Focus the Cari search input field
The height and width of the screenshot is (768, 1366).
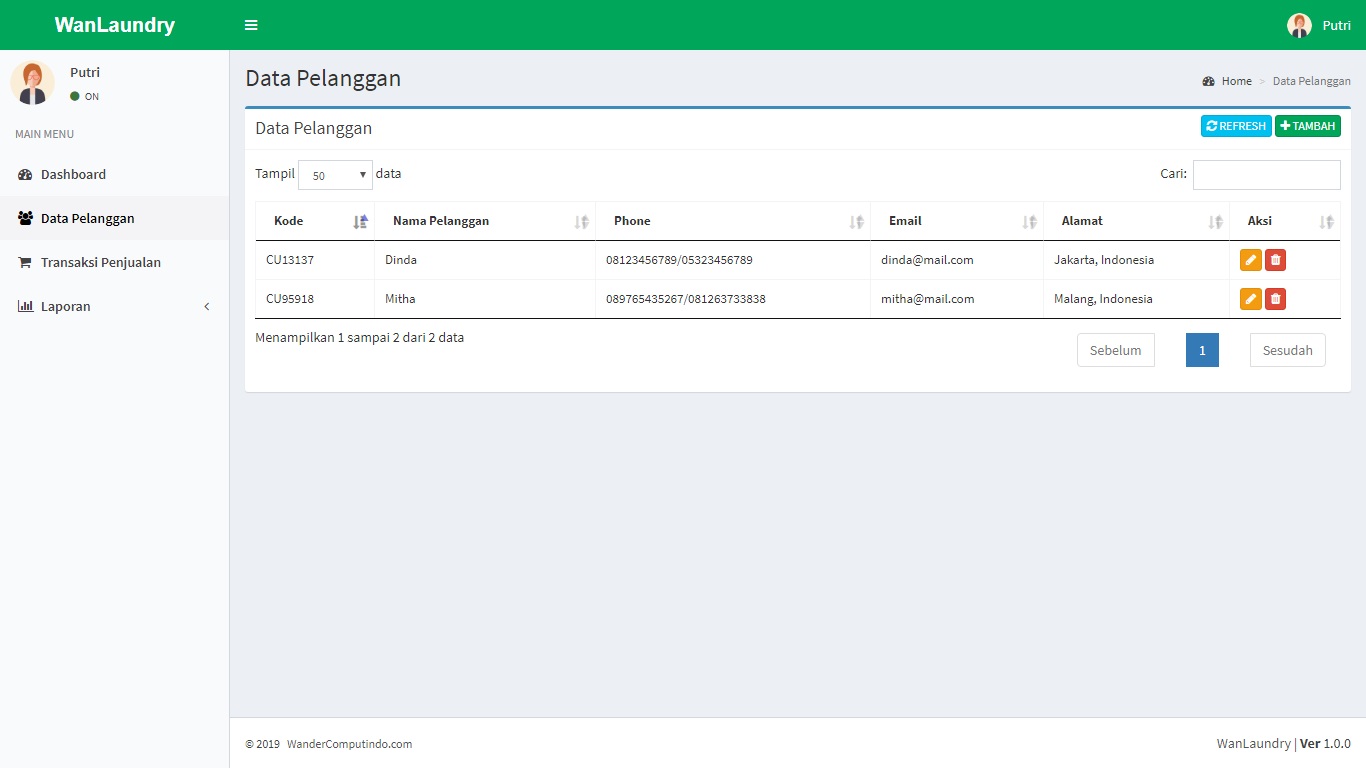click(x=1267, y=175)
